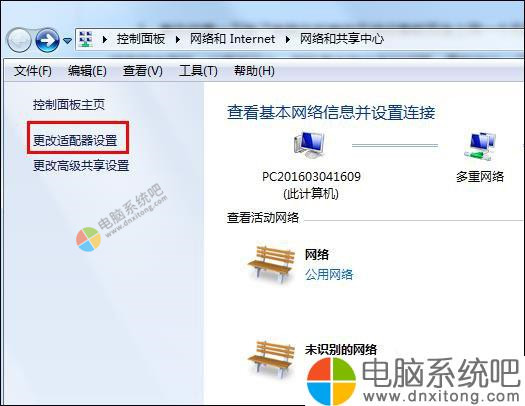The image size is (525, 406).
Task: Click the greyed Back navigation button
Action: click(19, 40)
